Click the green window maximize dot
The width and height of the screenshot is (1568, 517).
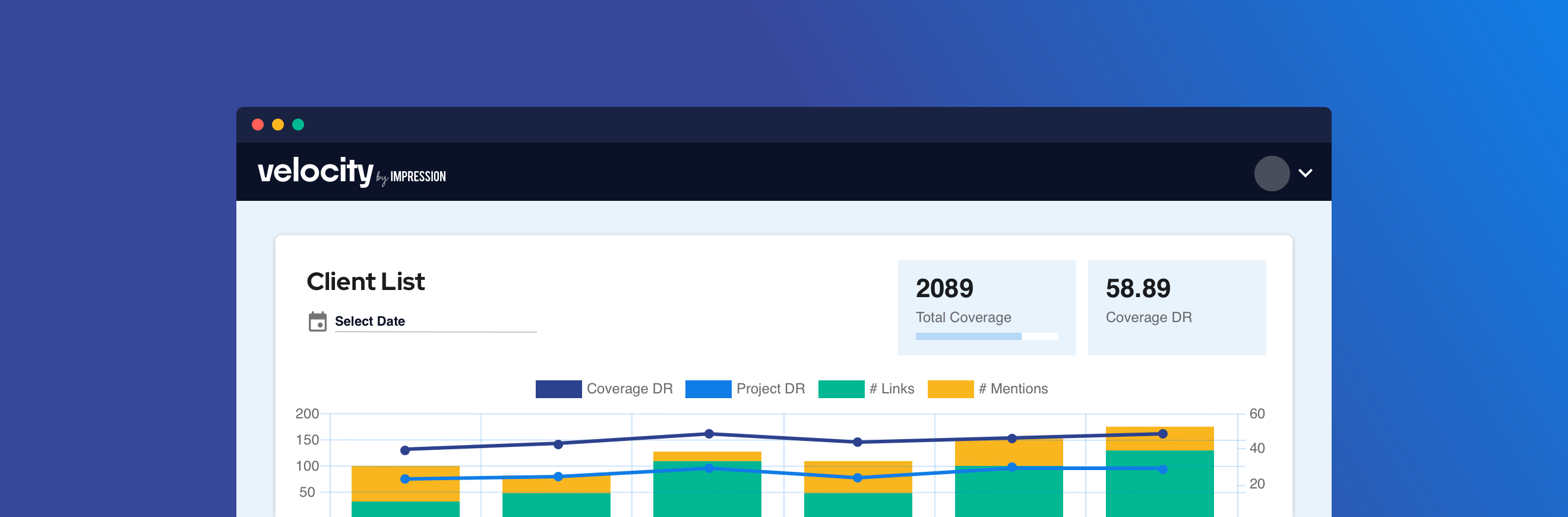coord(298,125)
